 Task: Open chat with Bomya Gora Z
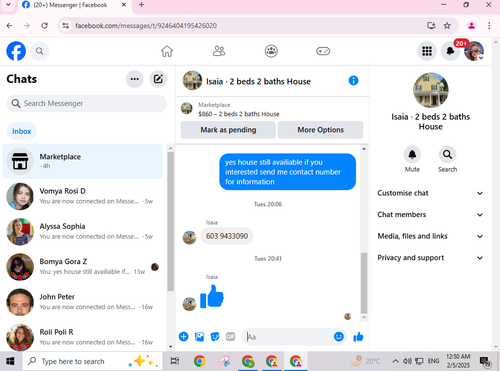pyautogui.click(x=82, y=267)
